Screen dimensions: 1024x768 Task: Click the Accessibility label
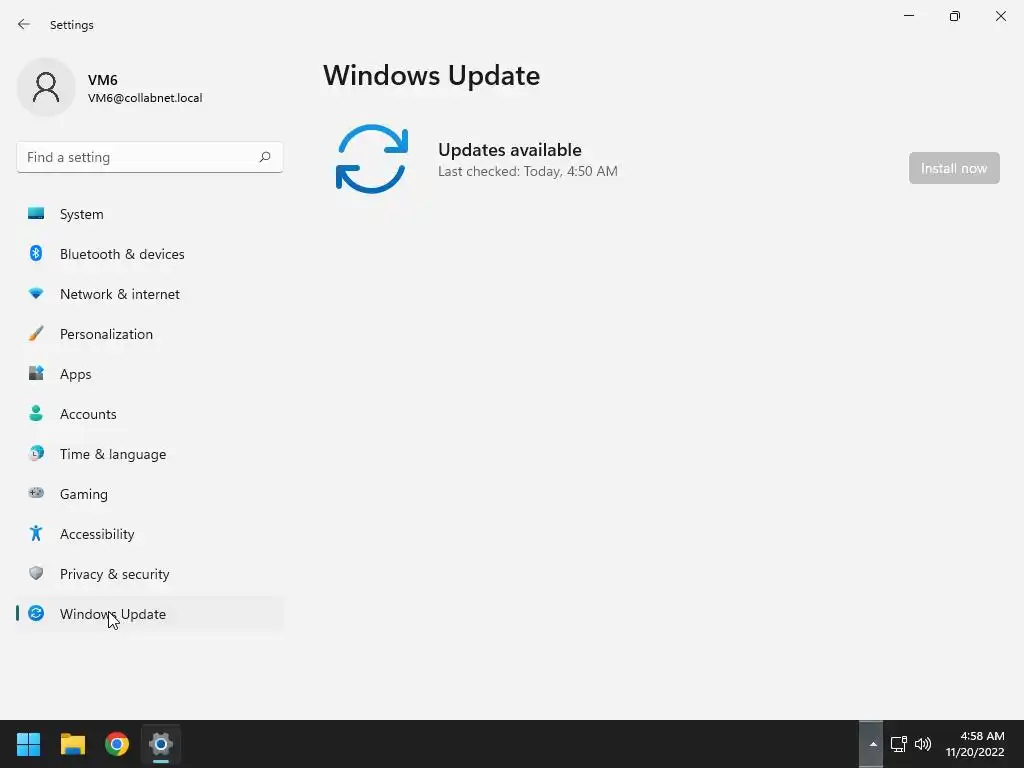click(x=97, y=534)
